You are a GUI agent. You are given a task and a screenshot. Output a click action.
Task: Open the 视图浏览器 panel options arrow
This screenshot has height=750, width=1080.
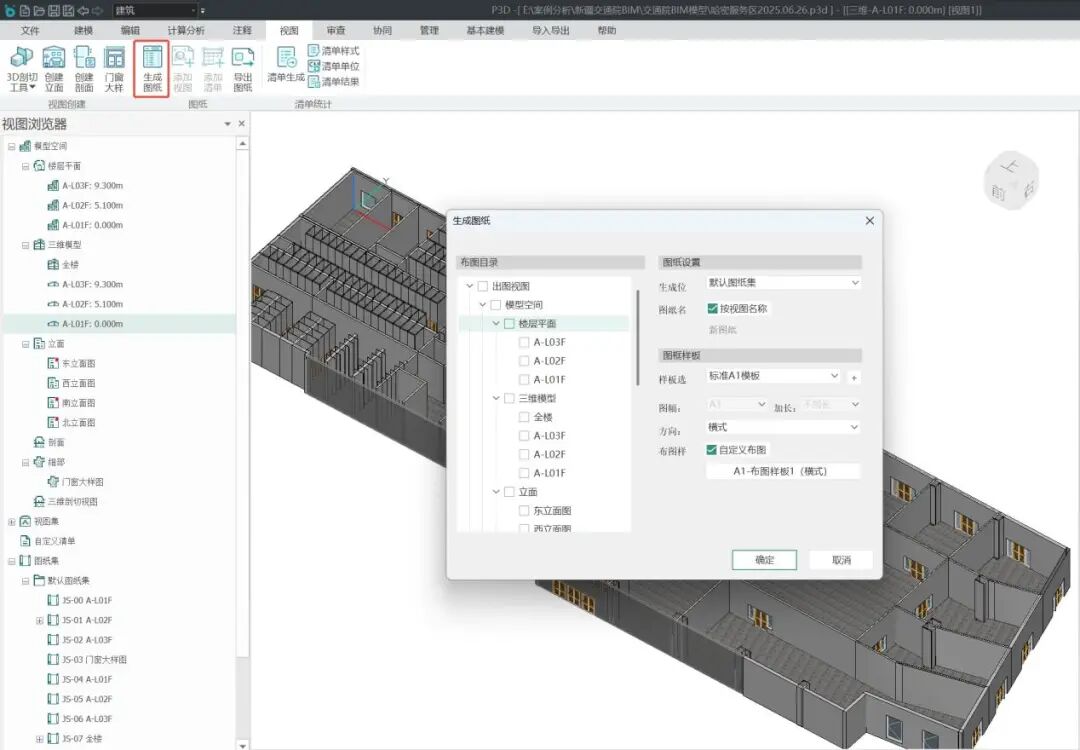pyautogui.click(x=227, y=124)
